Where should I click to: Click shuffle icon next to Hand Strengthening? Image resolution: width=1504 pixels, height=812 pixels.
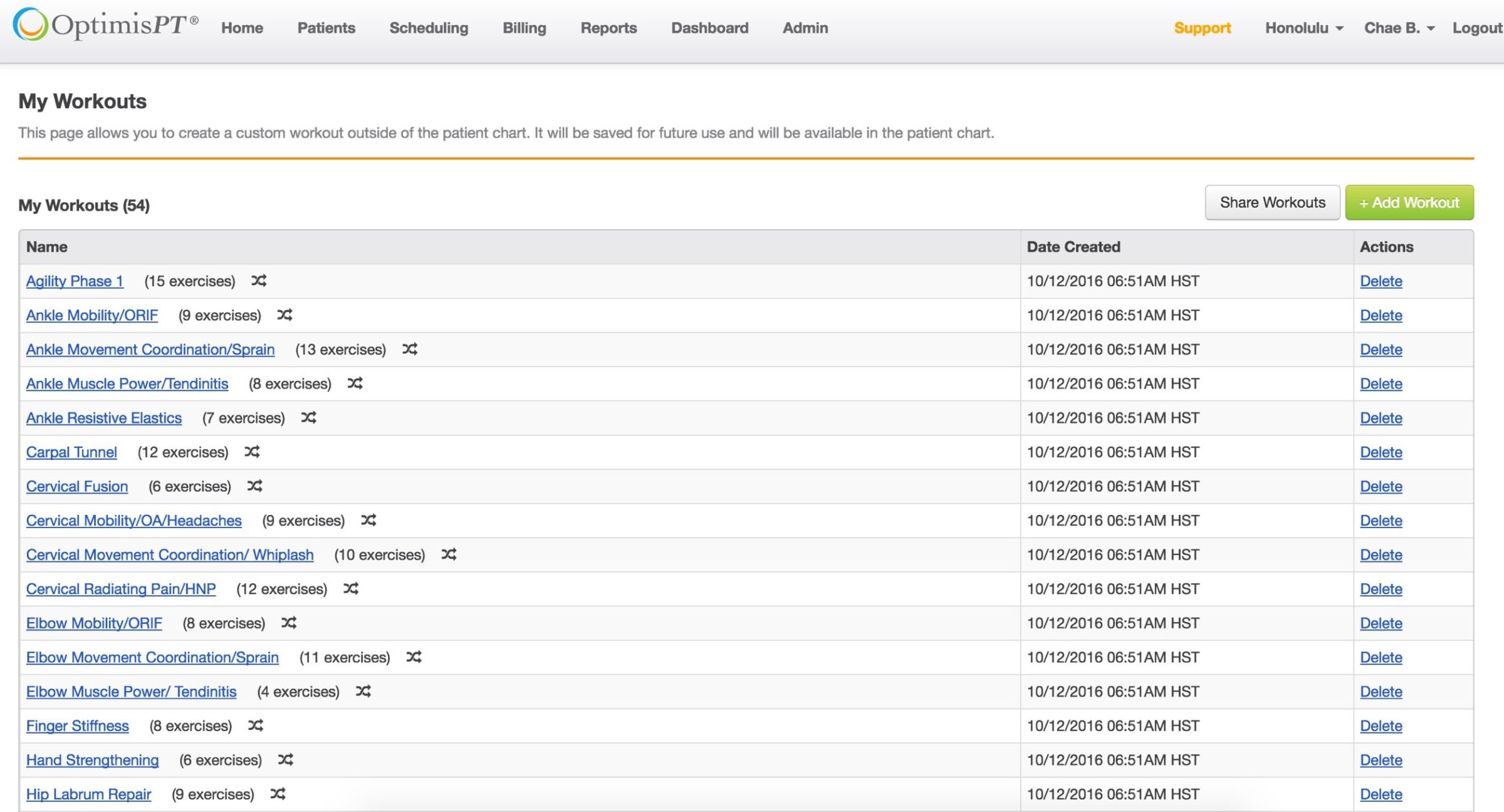click(286, 759)
